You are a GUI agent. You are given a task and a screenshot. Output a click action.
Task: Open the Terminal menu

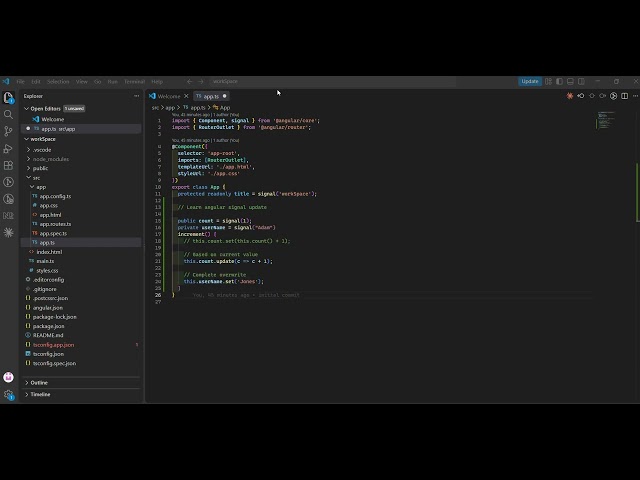pyautogui.click(x=134, y=82)
